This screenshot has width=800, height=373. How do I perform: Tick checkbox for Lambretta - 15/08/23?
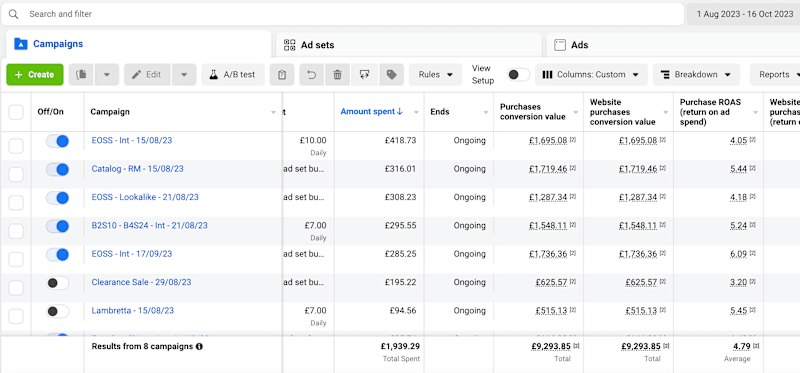tap(16, 316)
